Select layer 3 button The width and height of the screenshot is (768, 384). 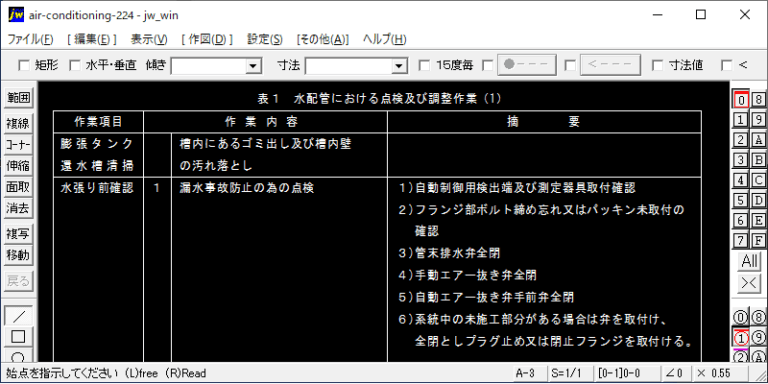pos(741,160)
